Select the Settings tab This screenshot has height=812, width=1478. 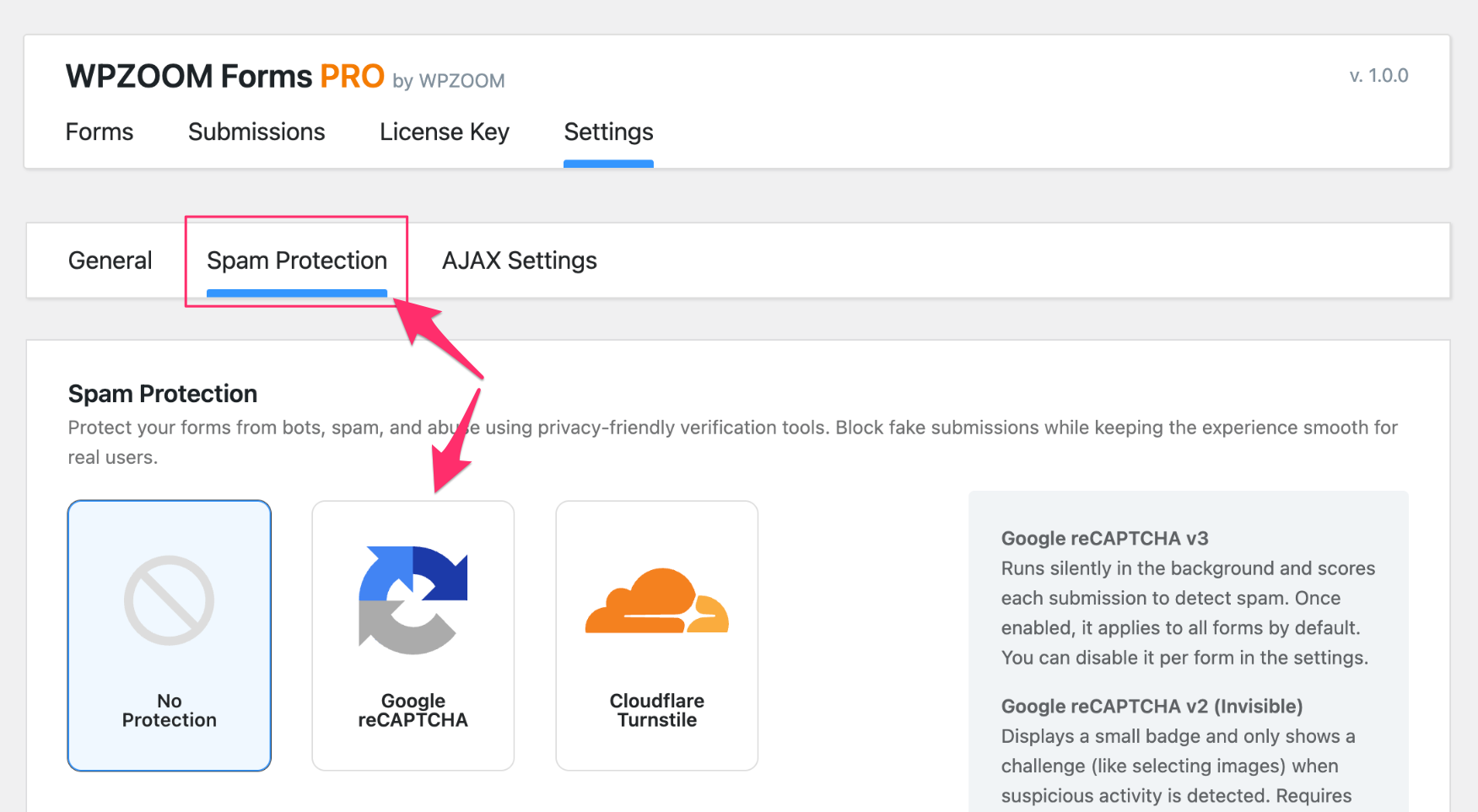coord(608,132)
